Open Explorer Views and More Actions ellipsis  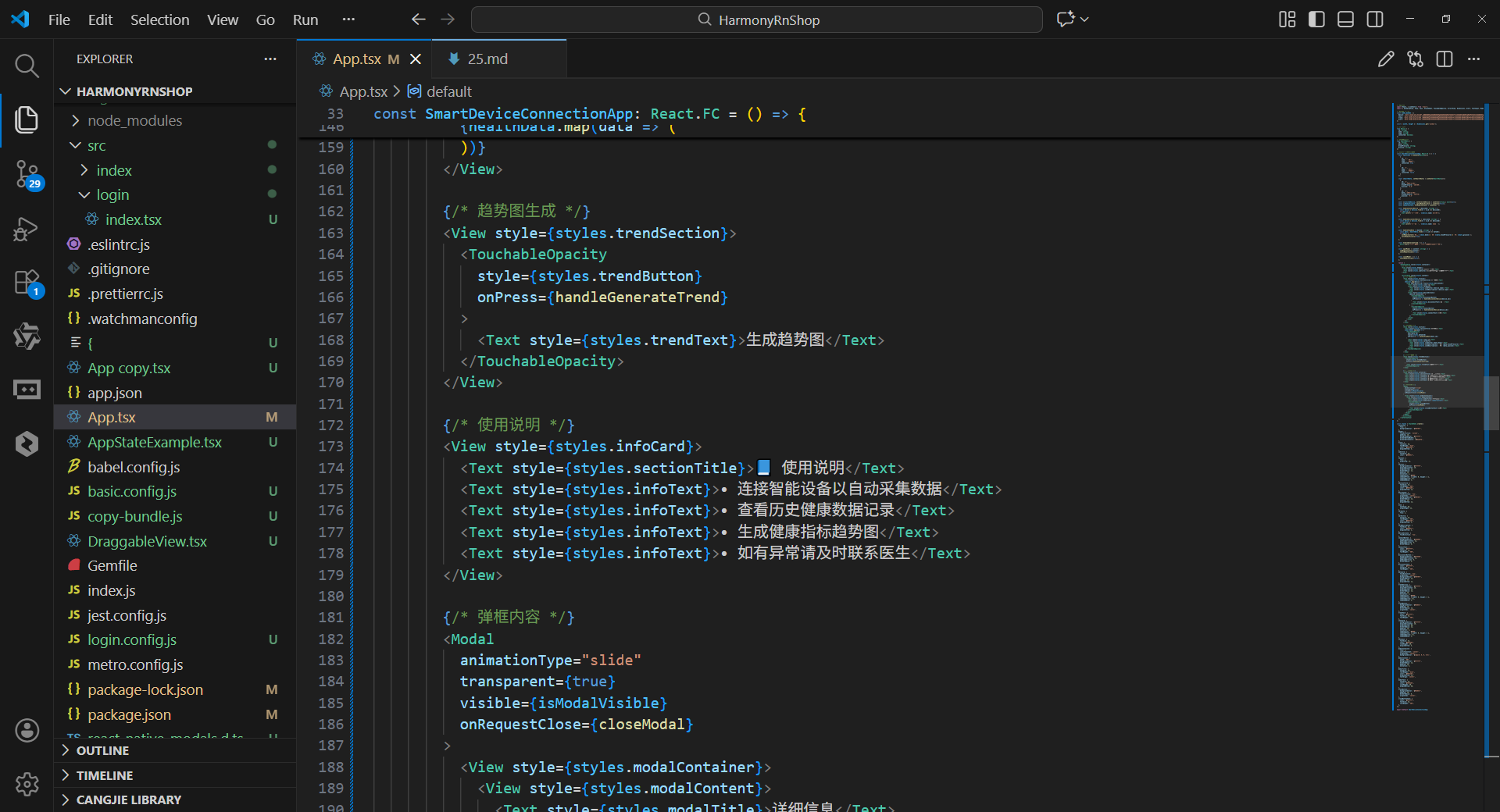tap(270, 59)
